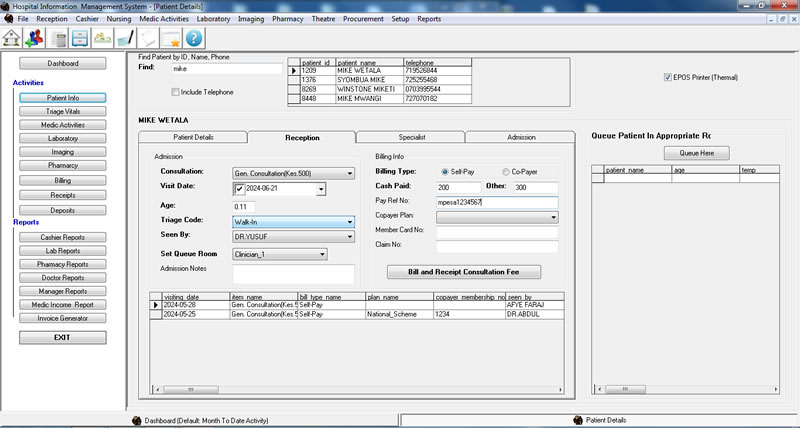Image resolution: width=800 pixels, height=428 pixels.
Task: Click the blue filing cabinet icon
Action: point(80,38)
